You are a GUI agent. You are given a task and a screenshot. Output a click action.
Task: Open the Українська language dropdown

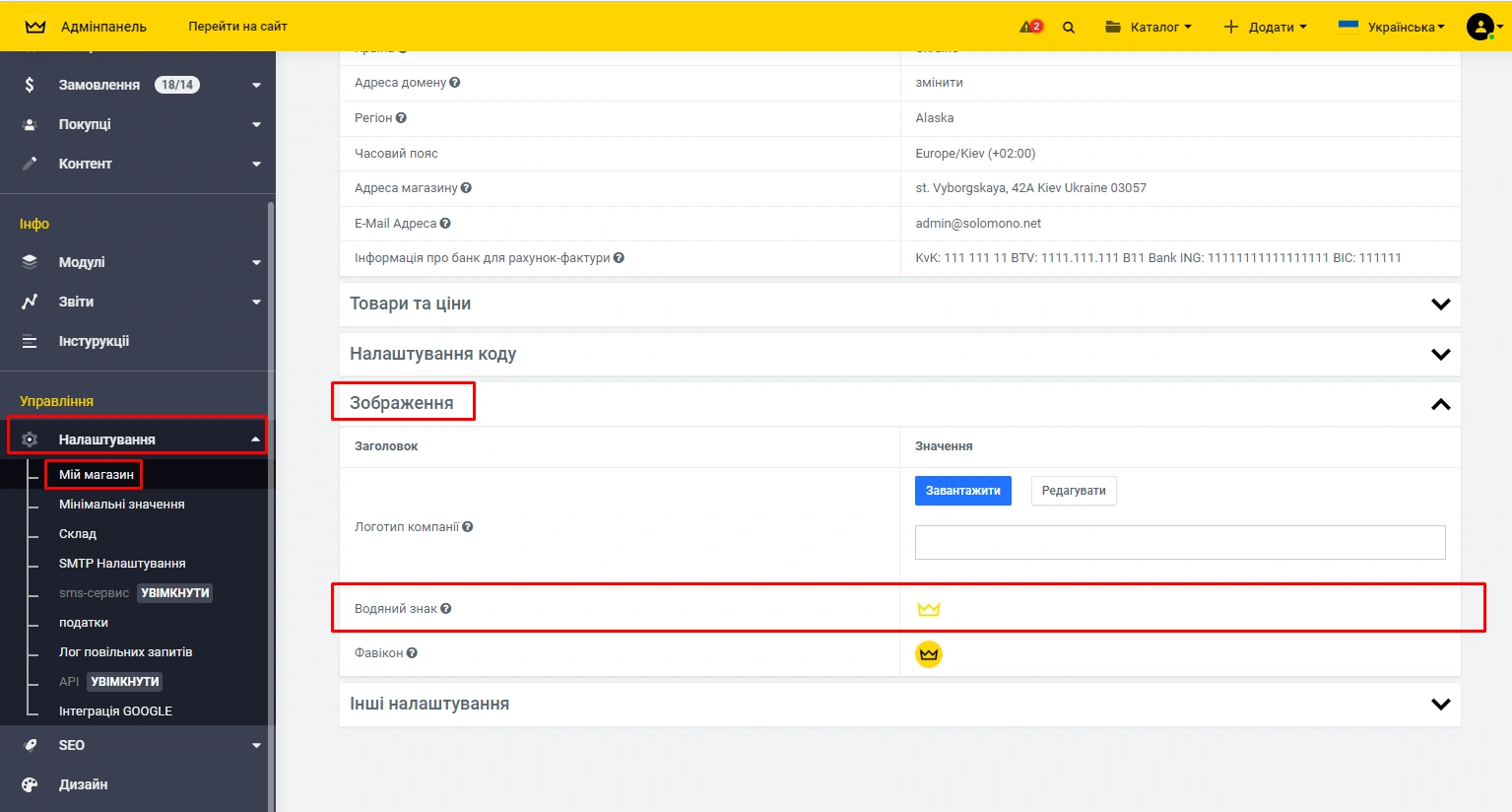coord(1393,27)
